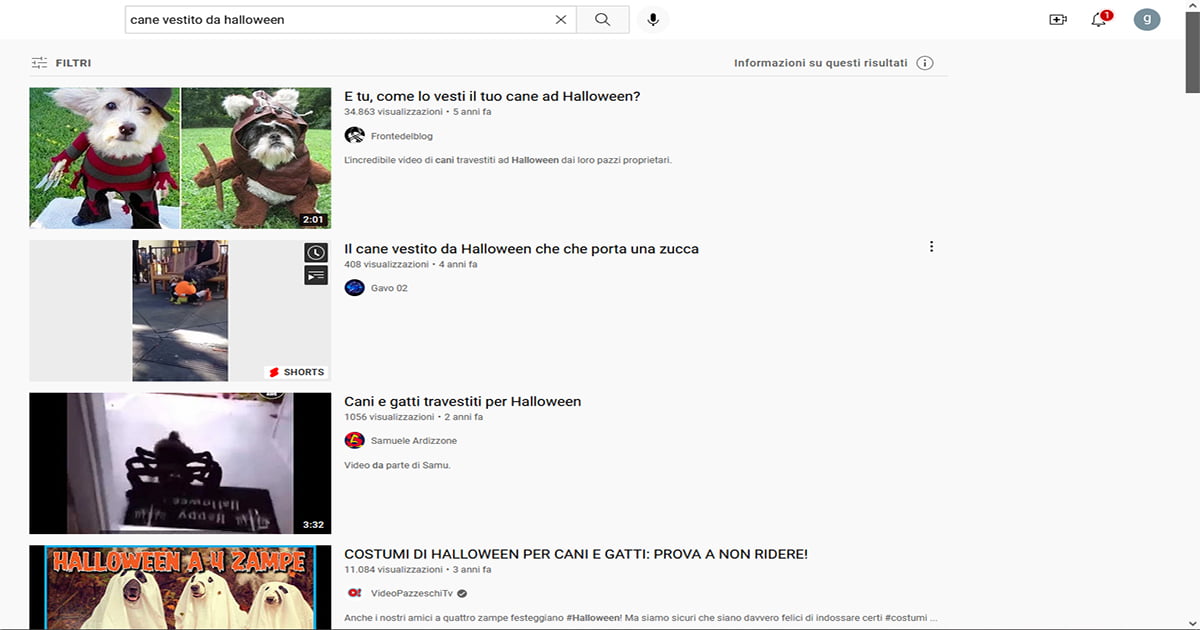Screen dimensions: 1200x630
Task: Play the Halloween a 4 Zampe thumbnail
Action: click(180, 587)
